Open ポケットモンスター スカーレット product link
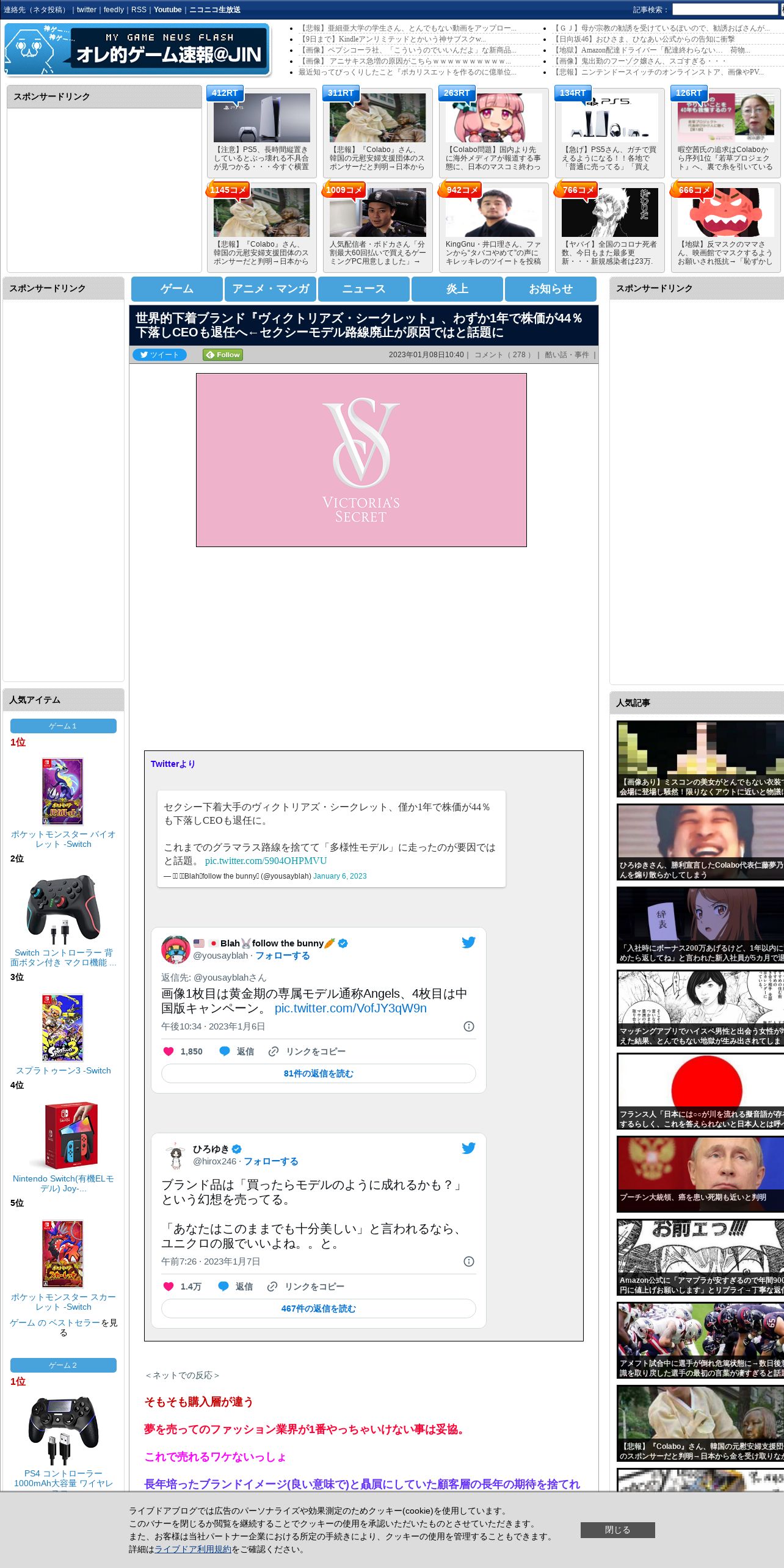Screen dimensions: 784x1568 coord(64,1302)
